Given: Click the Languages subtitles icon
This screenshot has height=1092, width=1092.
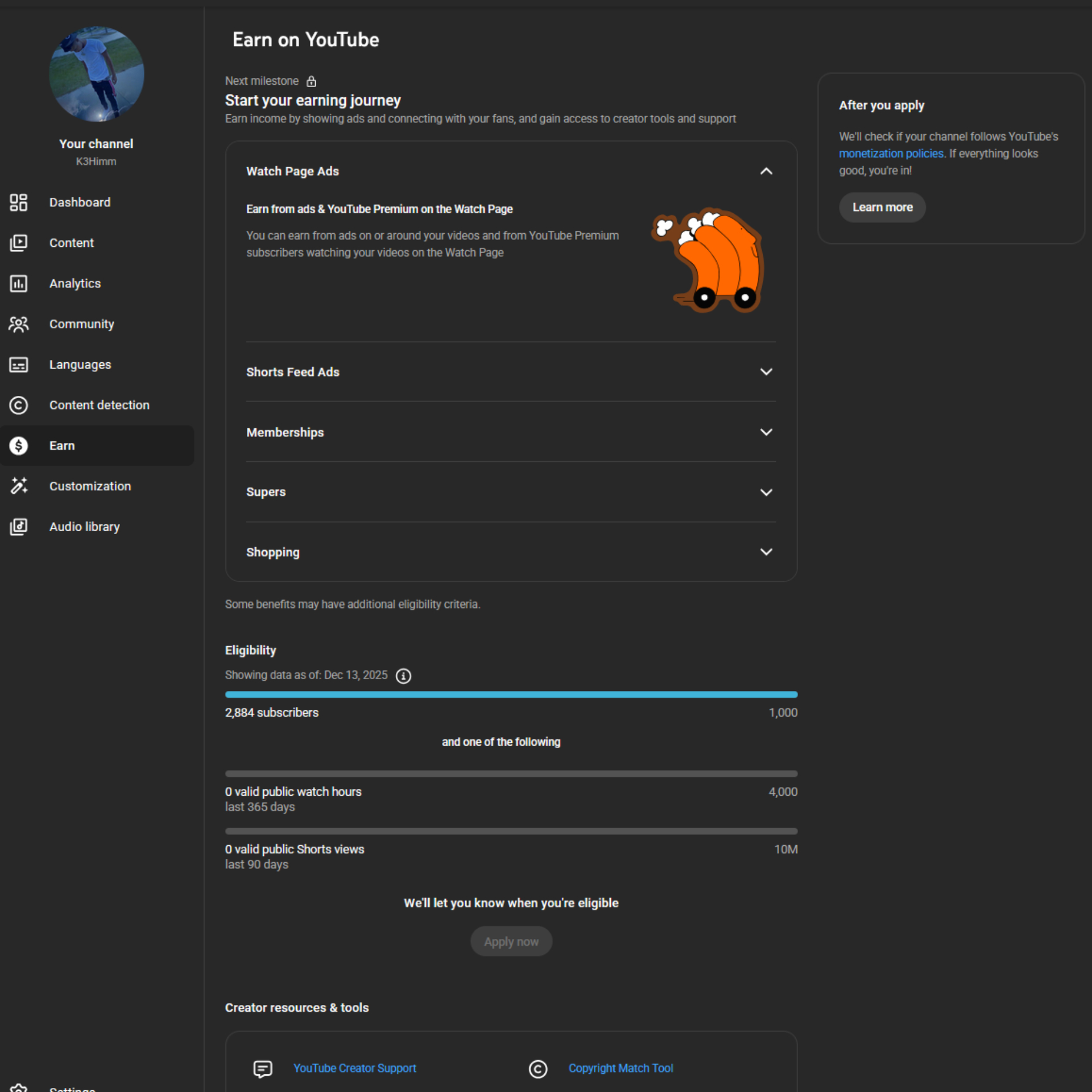Looking at the screenshot, I should point(18,365).
